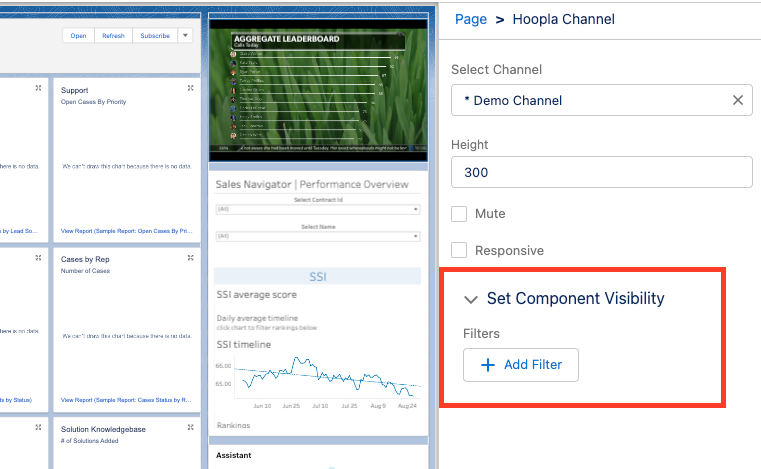This screenshot has height=469, width=761.
Task: Select the Aggregate Leaderboard Hoopla component
Action: pyautogui.click(x=318, y=90)
